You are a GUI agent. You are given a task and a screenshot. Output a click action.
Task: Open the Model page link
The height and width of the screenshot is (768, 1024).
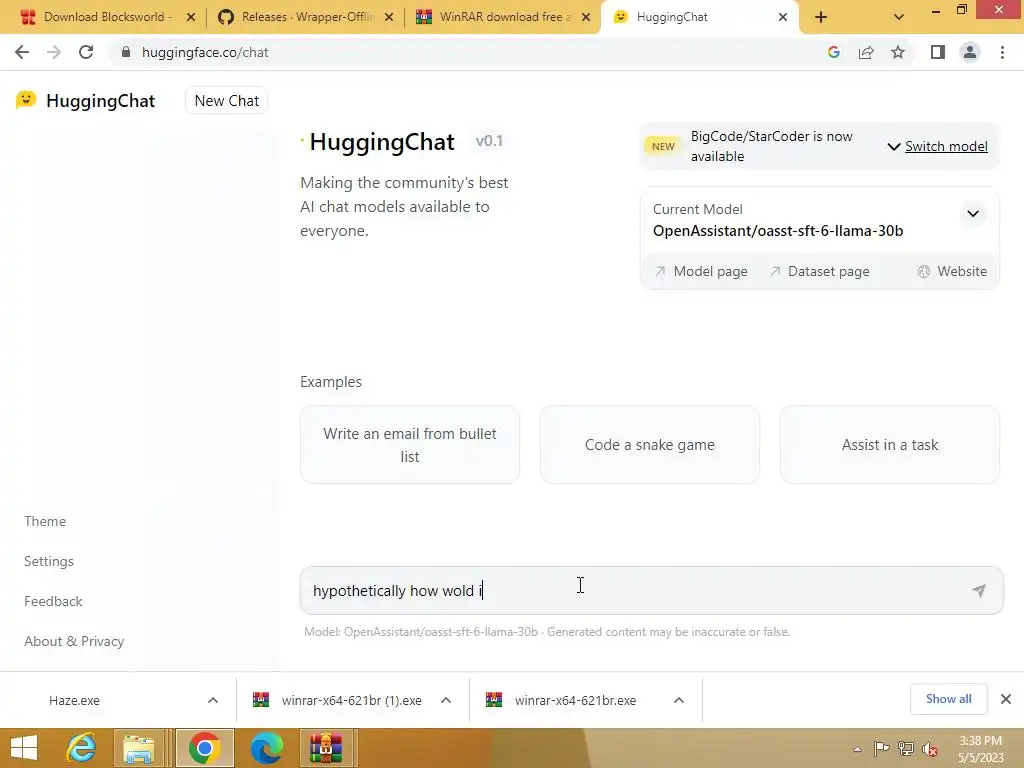click(701, 271)
